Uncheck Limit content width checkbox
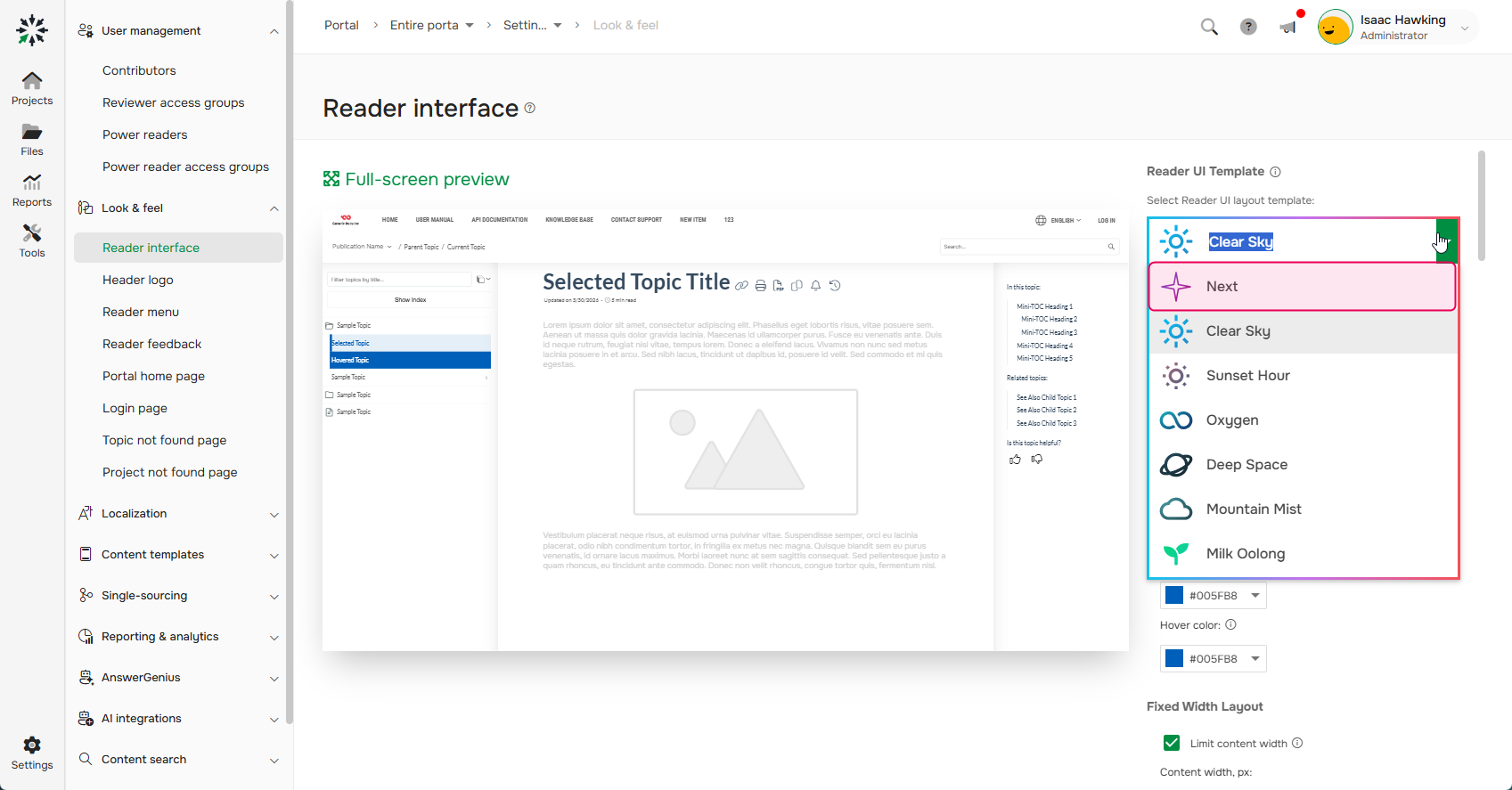Image resolution: width=1512 pixels, height=790 pixels. 1172,743
